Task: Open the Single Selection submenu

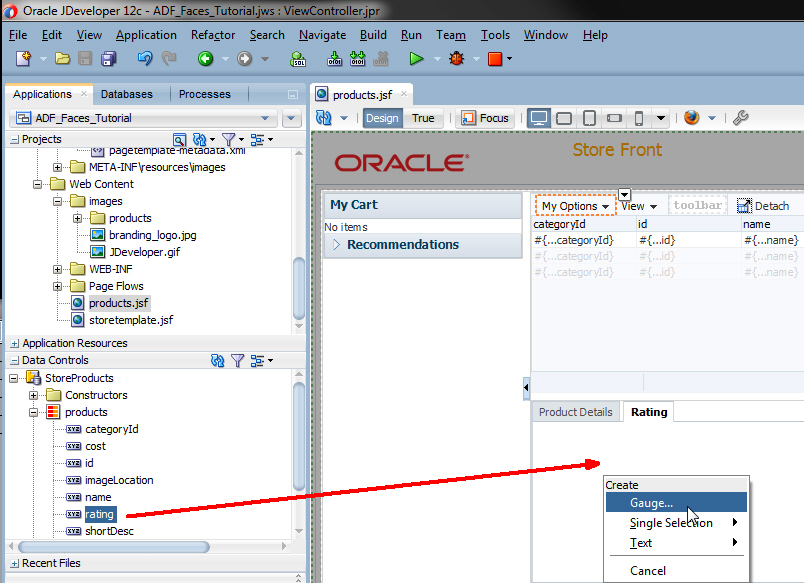Action: (x=676, y=522)
